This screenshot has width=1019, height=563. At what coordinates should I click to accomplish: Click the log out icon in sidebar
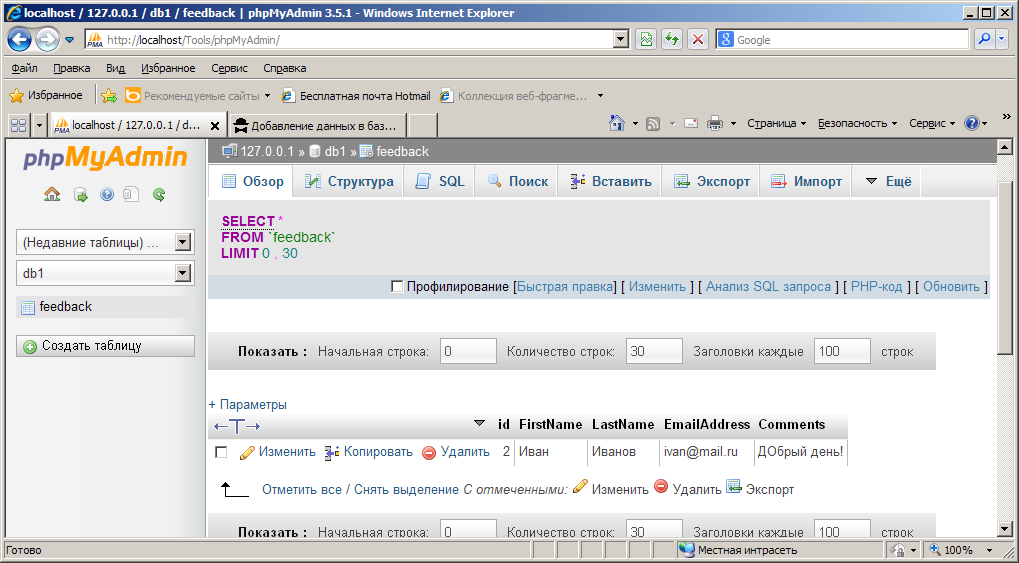tap(81, 194)
